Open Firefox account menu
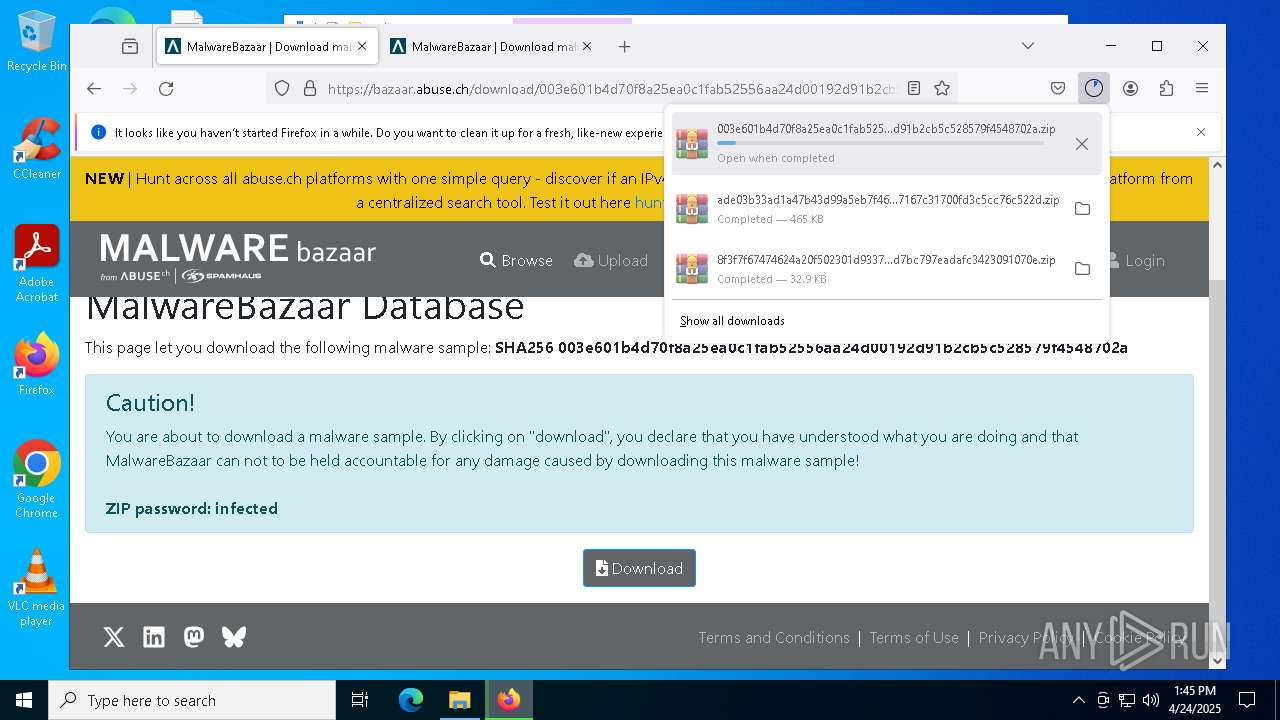Screen dimensions: 1280x720 coord(1130,88)
